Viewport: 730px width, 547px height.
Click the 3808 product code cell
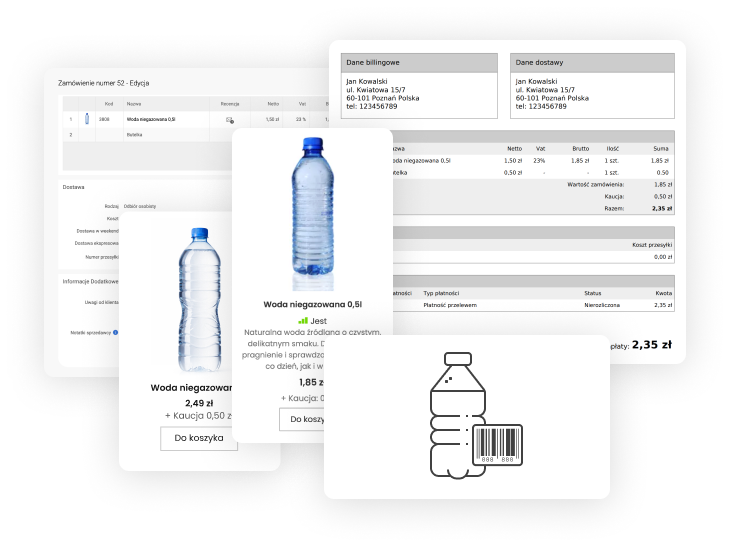104,120
